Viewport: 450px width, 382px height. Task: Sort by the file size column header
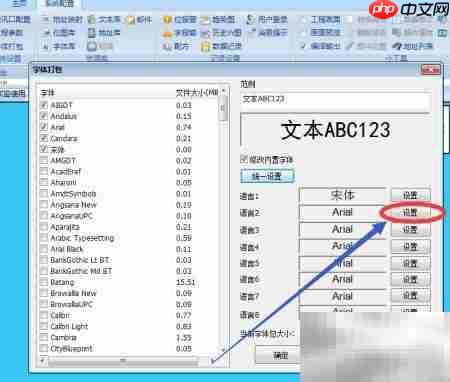197,92
